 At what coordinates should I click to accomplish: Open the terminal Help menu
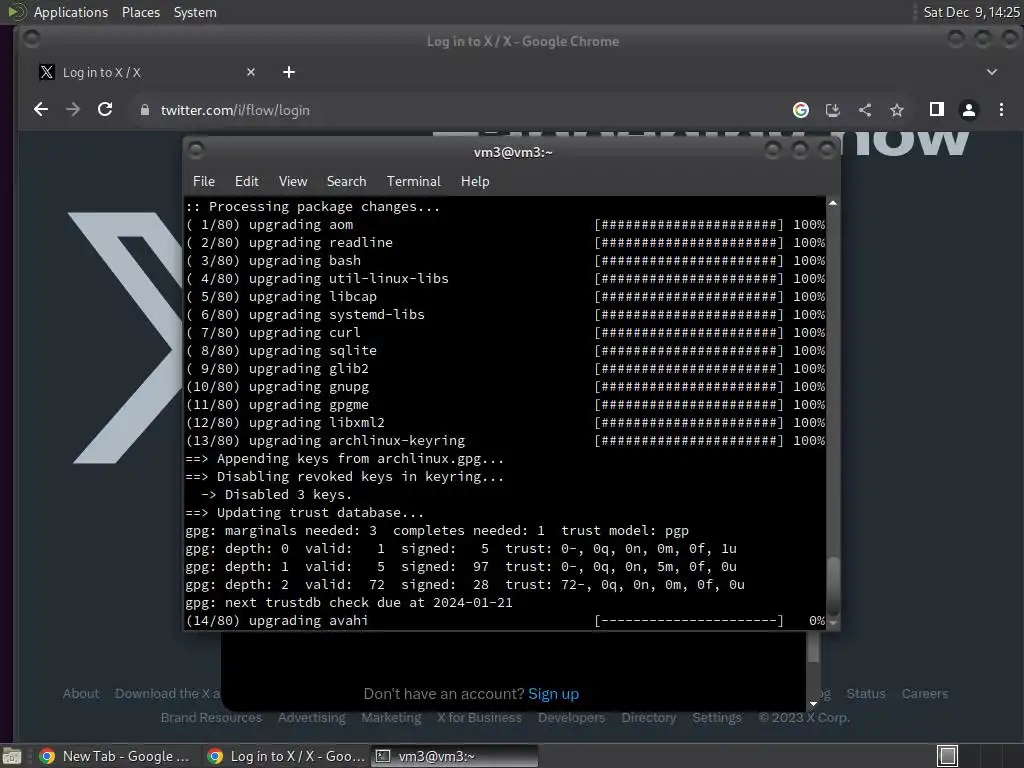(475, 181)
